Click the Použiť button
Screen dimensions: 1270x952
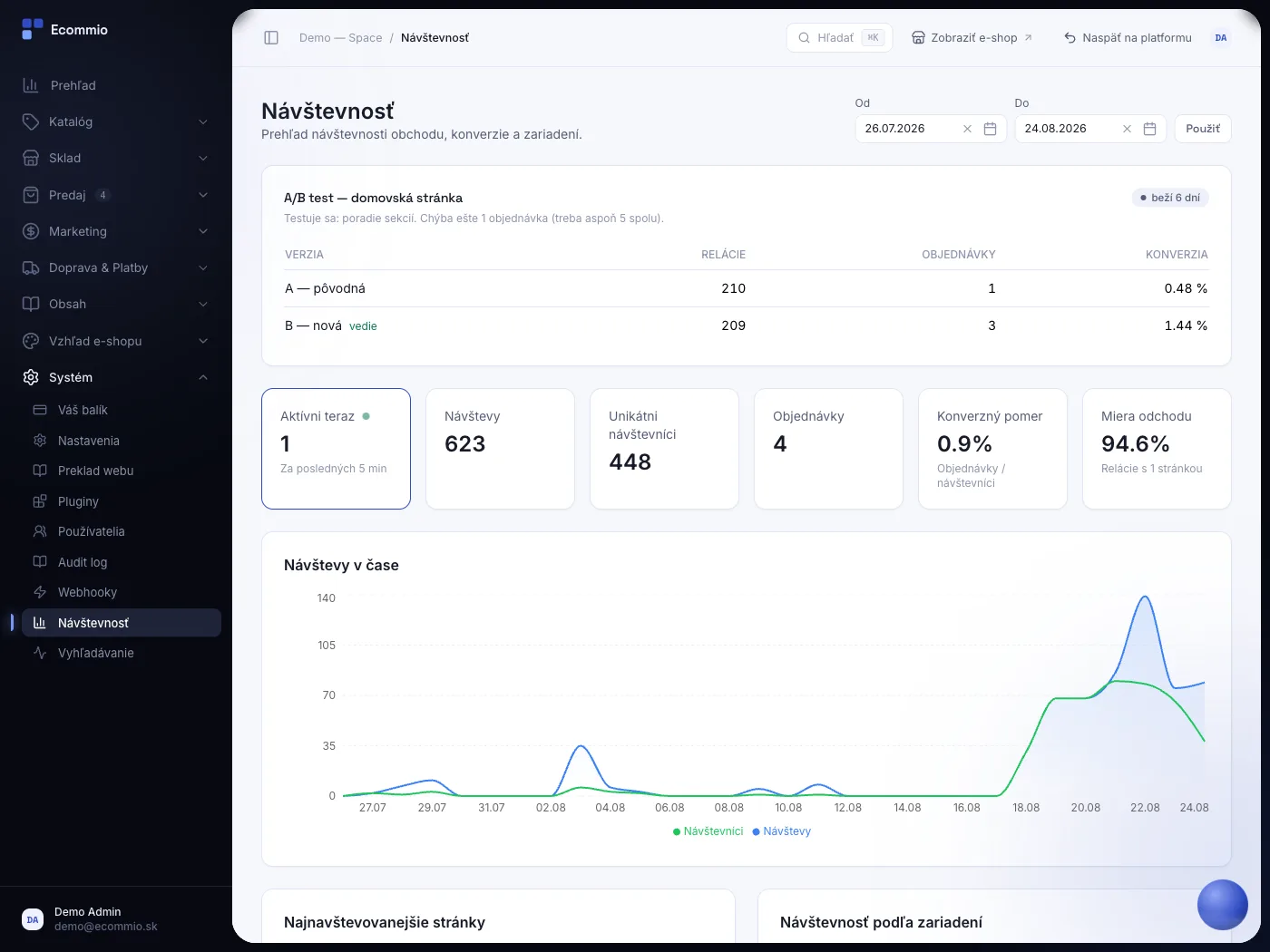pyautogui.click(x=1203, y=129)
